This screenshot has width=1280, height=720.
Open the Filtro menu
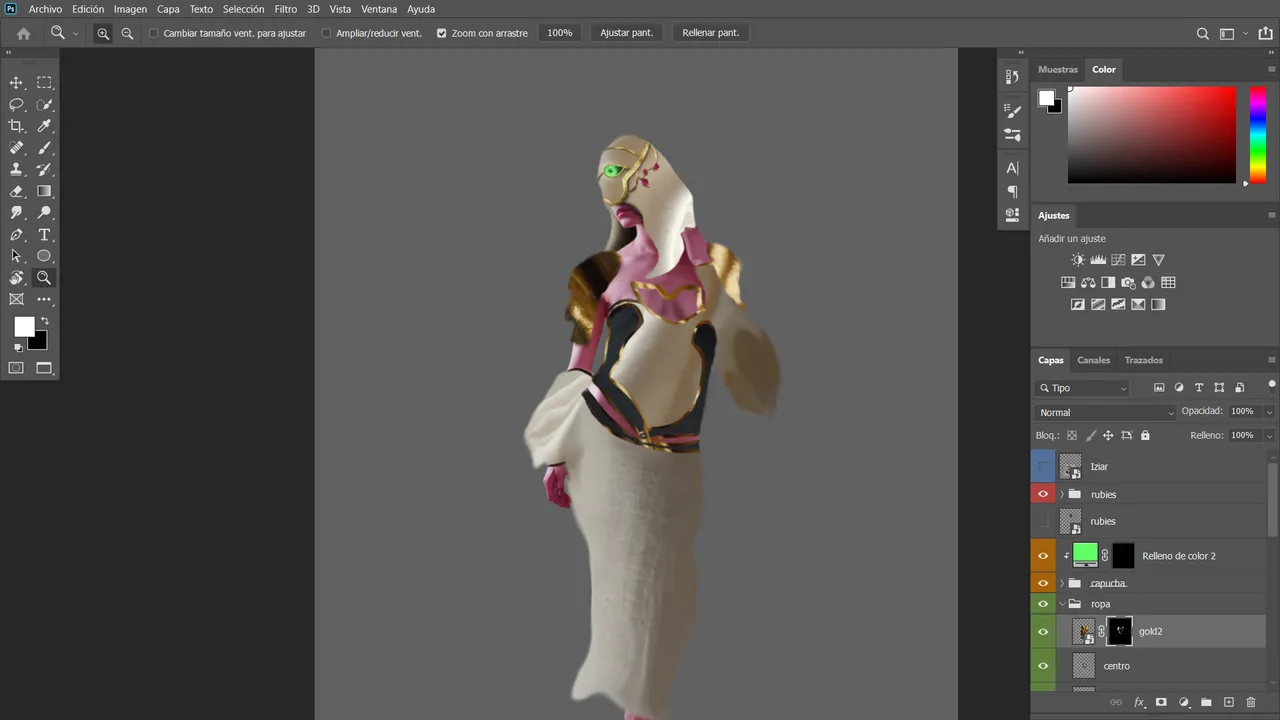[x=286, y=9]
